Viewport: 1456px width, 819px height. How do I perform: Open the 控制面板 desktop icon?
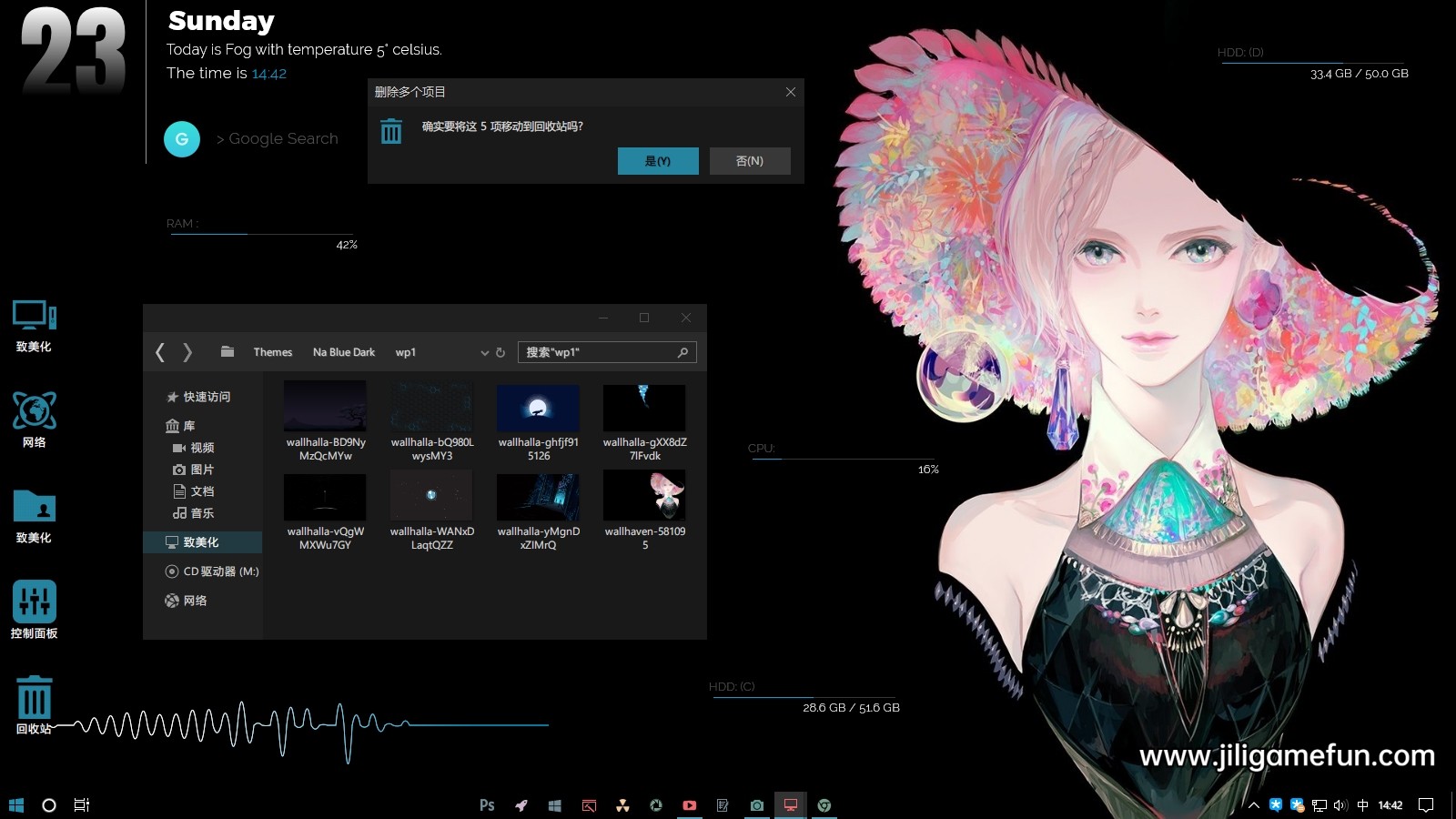coord(34,611)
